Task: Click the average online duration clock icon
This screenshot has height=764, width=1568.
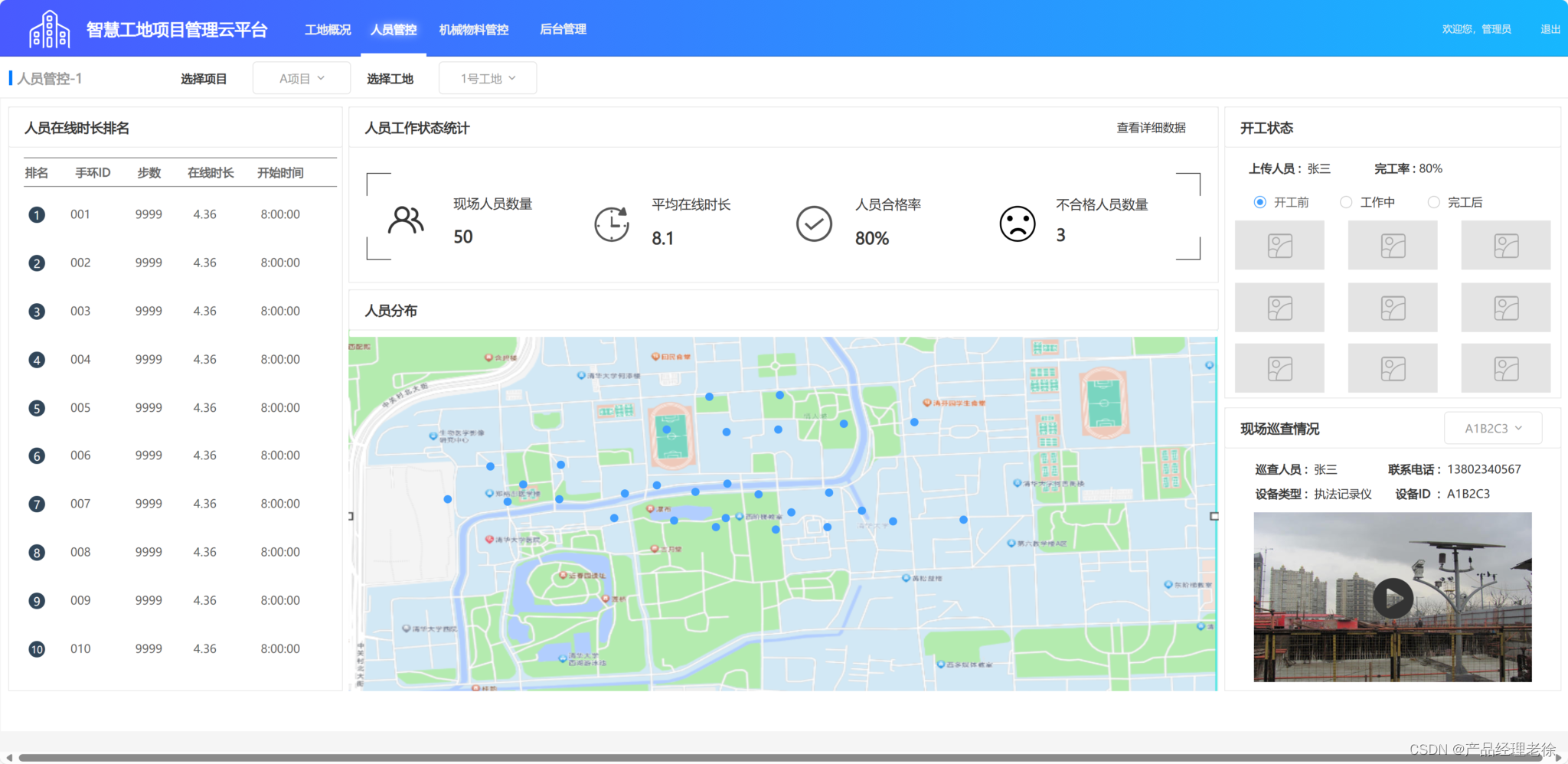Action: coord(612,224)
